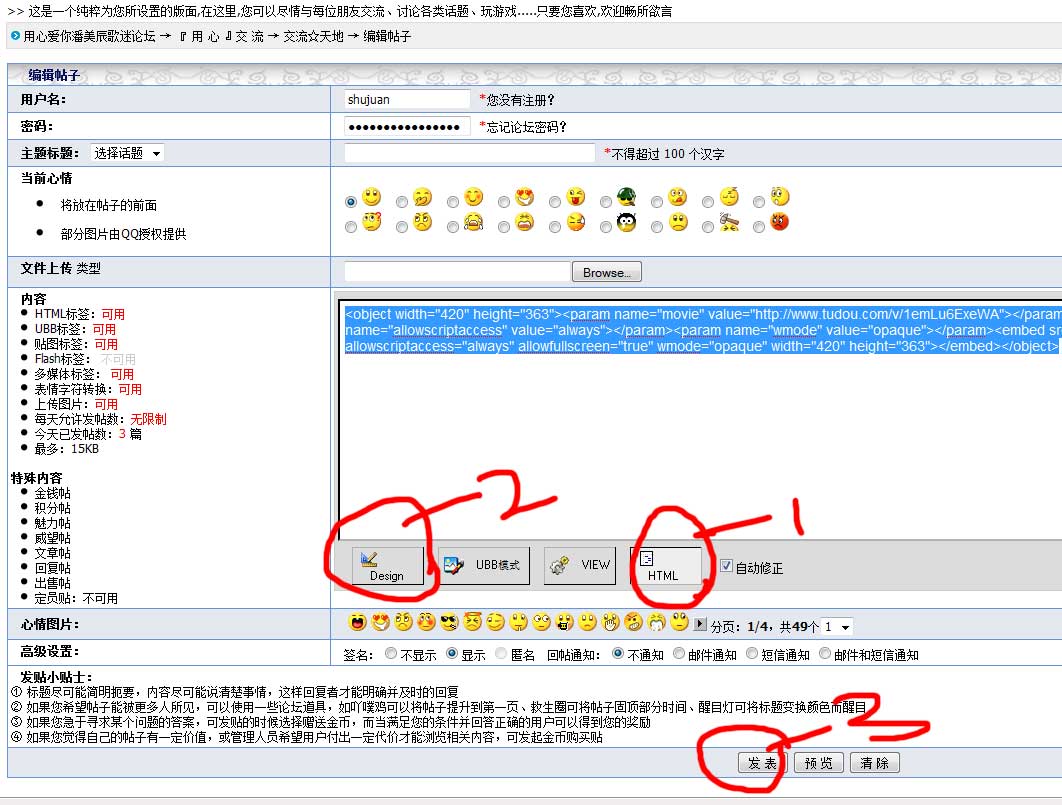The width and height of the screenshot is (1062, 805).
Task: Select 不显示 for signature option
Action: (391, 655)
